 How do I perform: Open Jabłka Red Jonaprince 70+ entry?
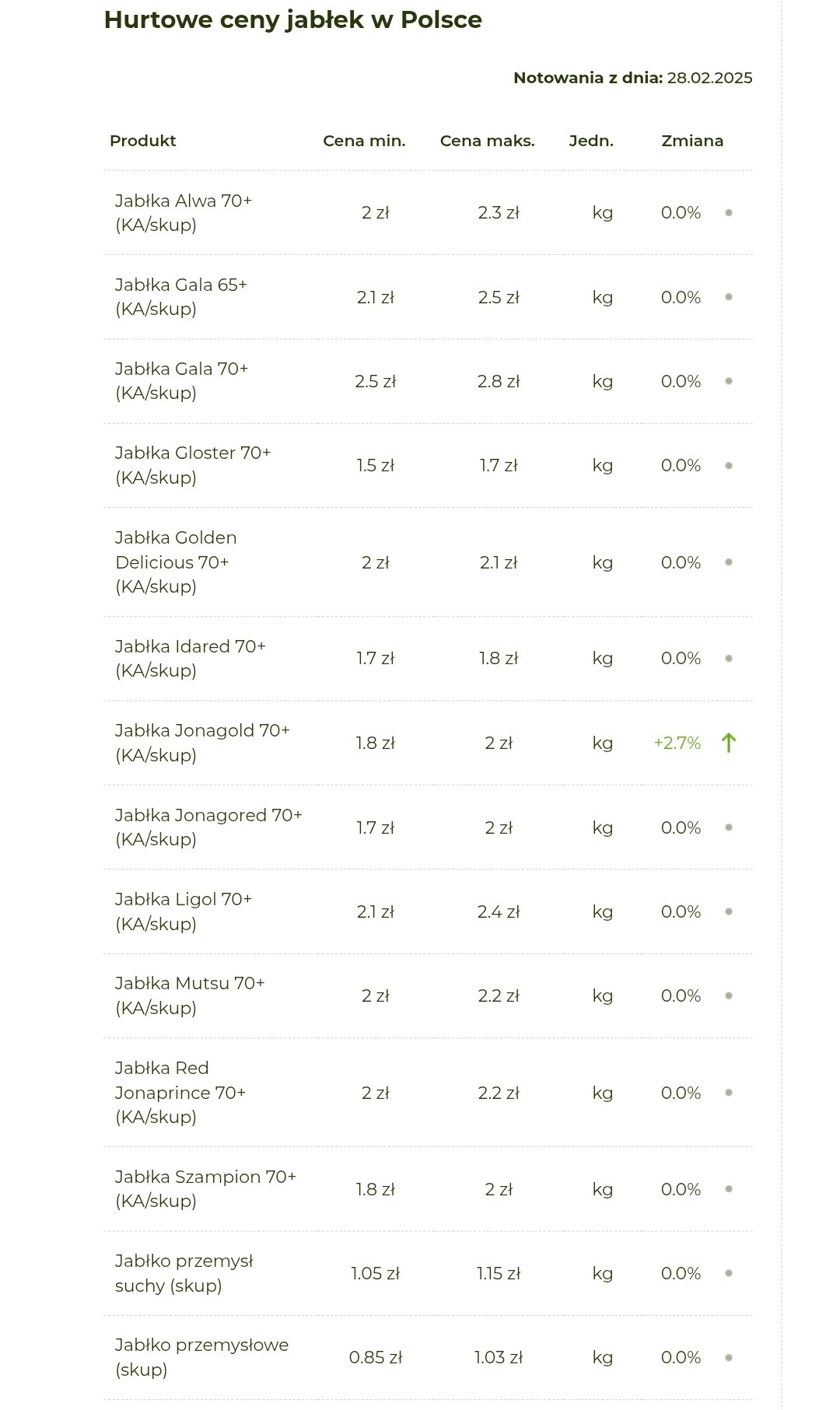(180, 1092)
